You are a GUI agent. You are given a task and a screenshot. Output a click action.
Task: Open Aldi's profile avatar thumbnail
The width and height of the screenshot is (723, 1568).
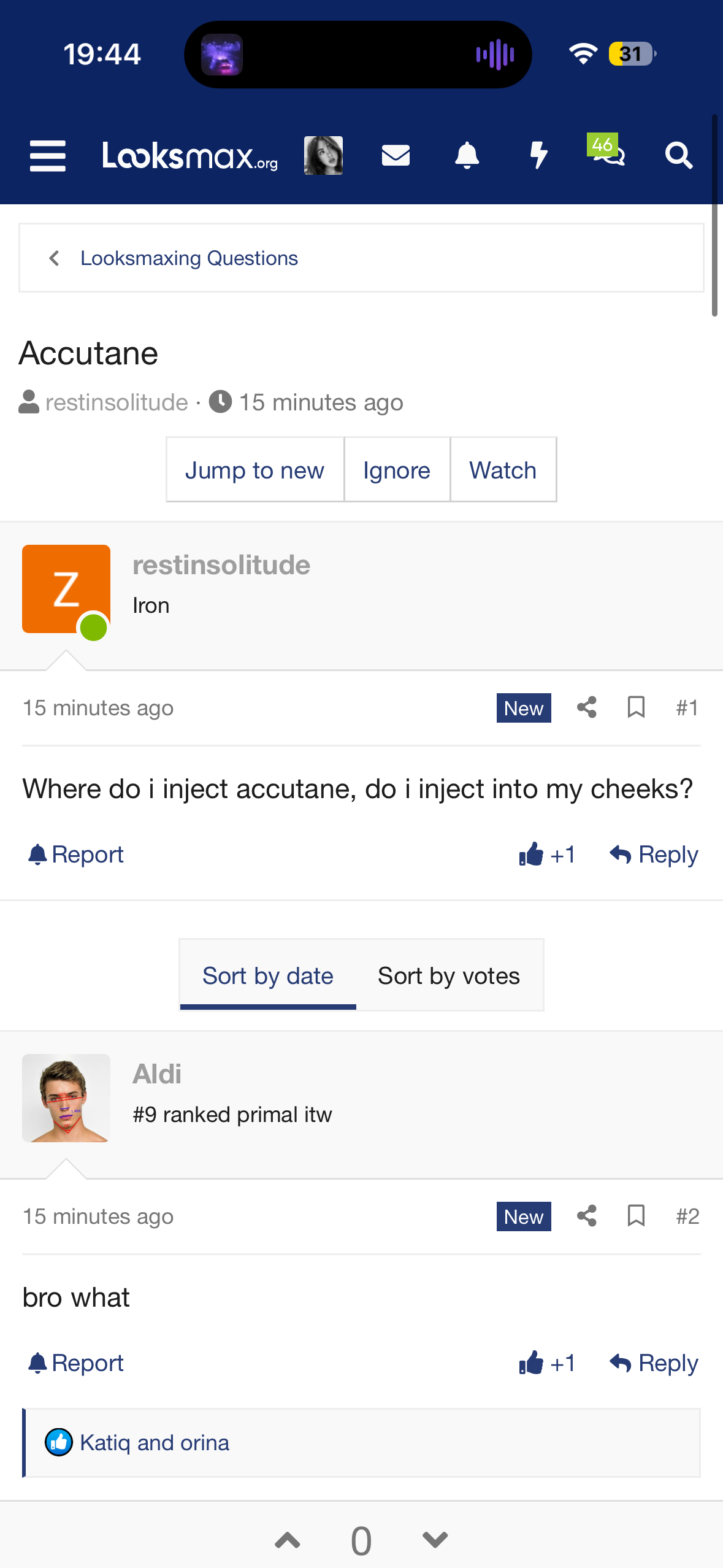(x=66, y=1098)
